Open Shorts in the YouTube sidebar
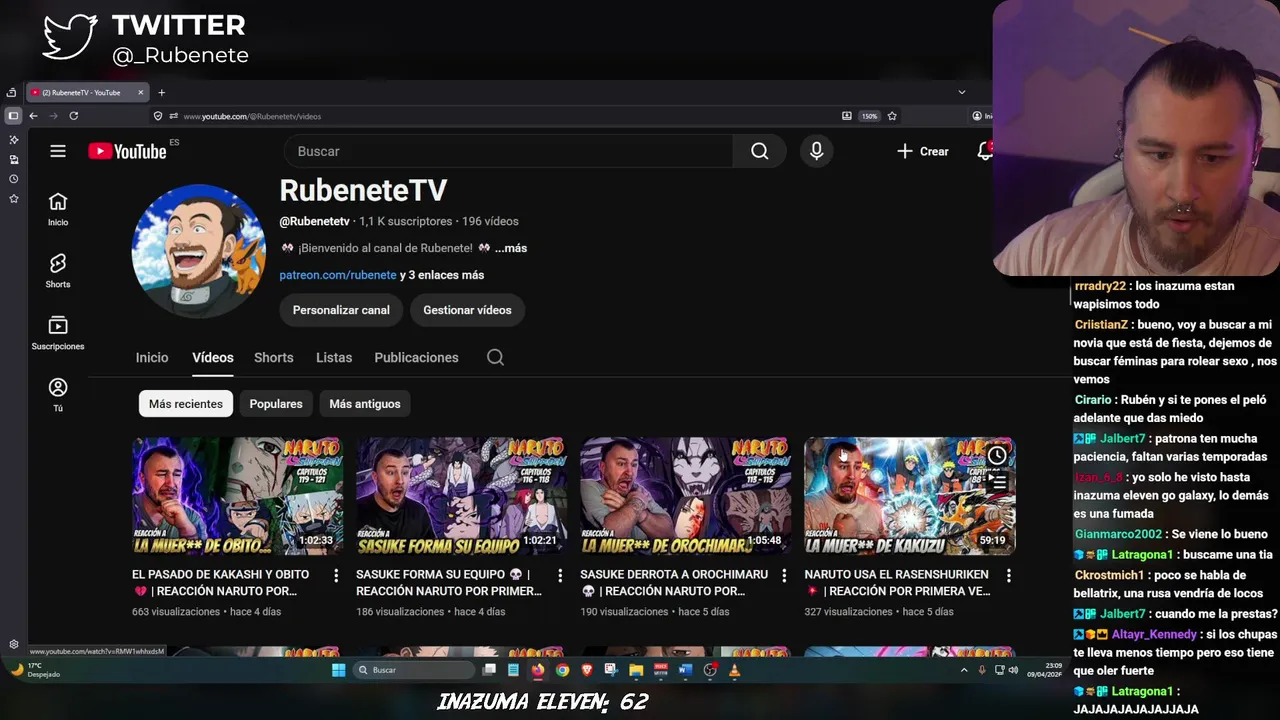1280x720 pixels. (x=58, y=271)
